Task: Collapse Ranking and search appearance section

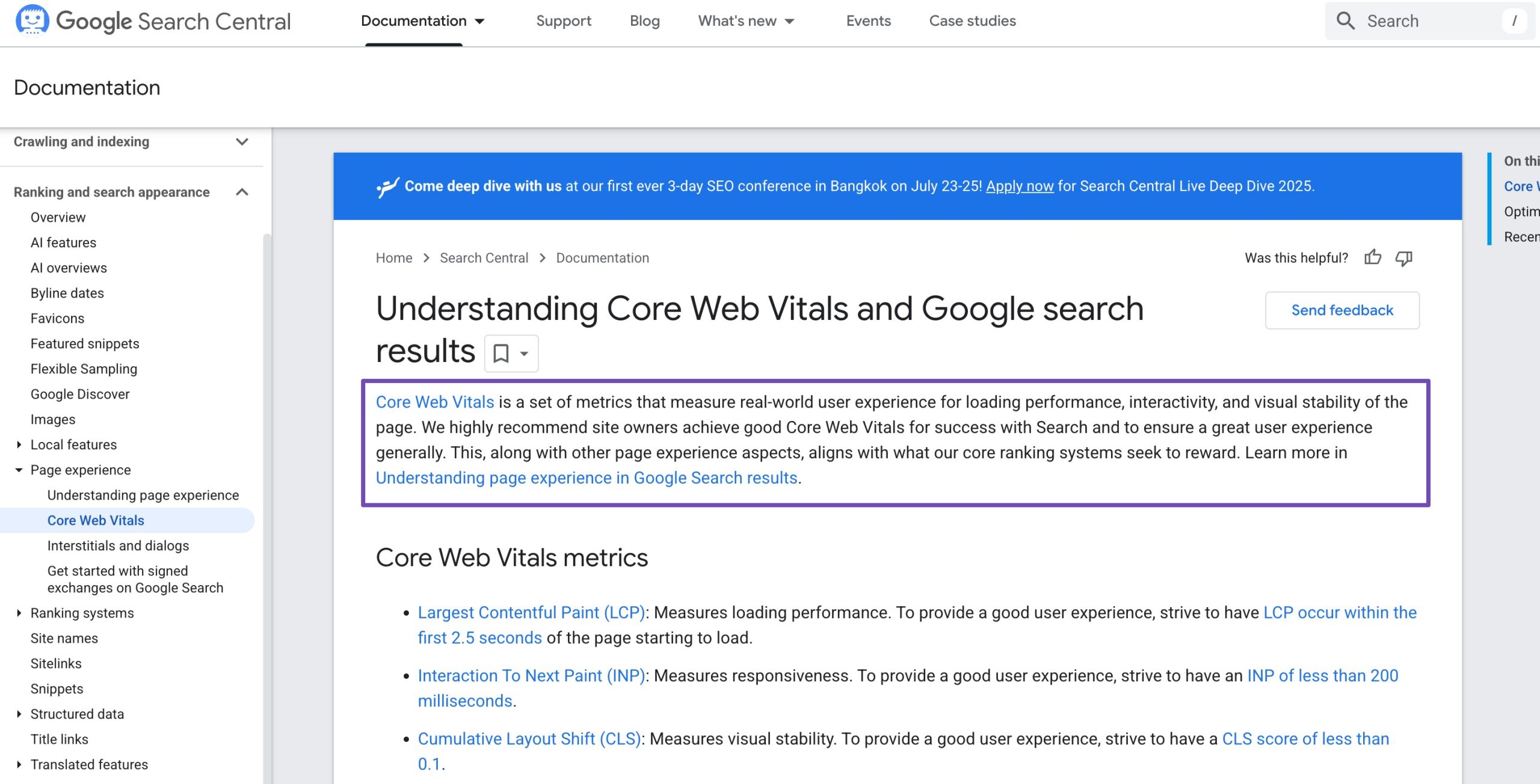Action: [242, 192]
